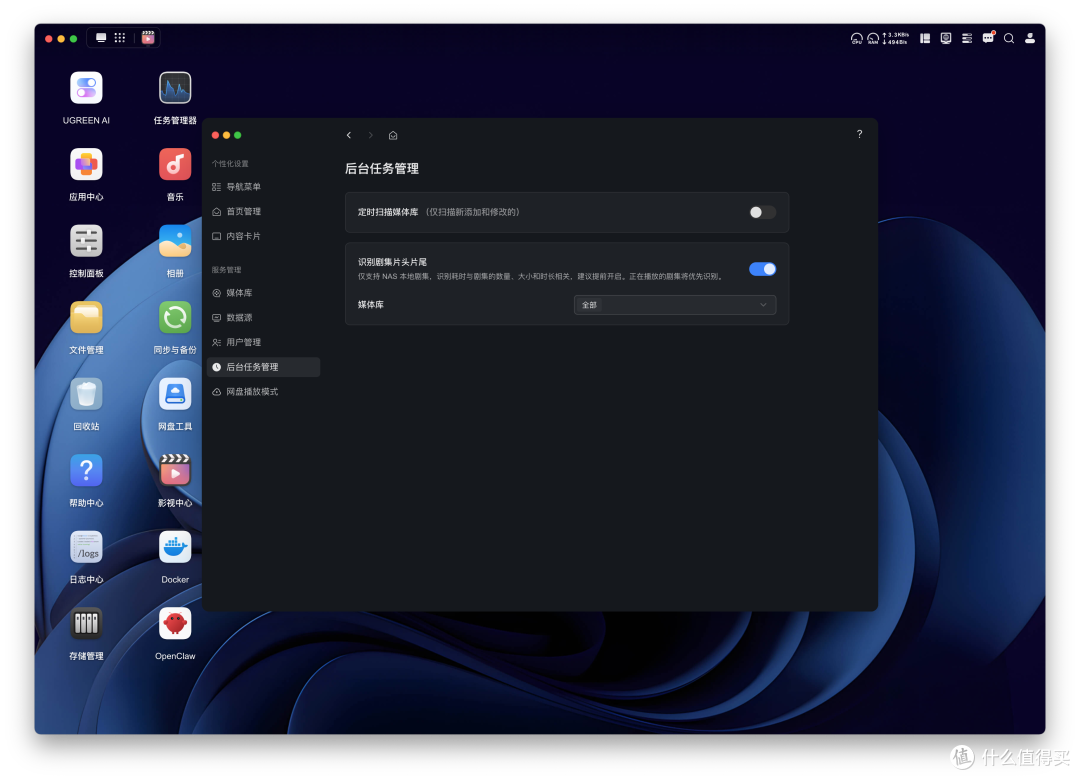Disable 识别剧集片头片尾 toggle
Viewport: 1080px width, 780px height.
(x=762, y=269)
